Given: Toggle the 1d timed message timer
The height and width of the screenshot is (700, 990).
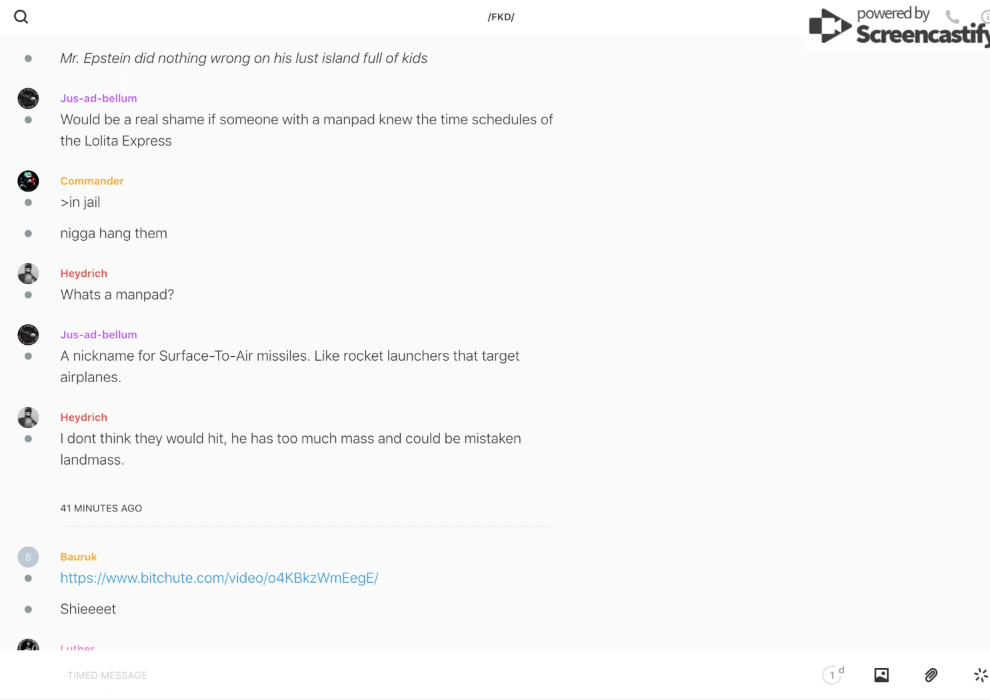Looking at the screenshot, I should [x=832, y=675].
